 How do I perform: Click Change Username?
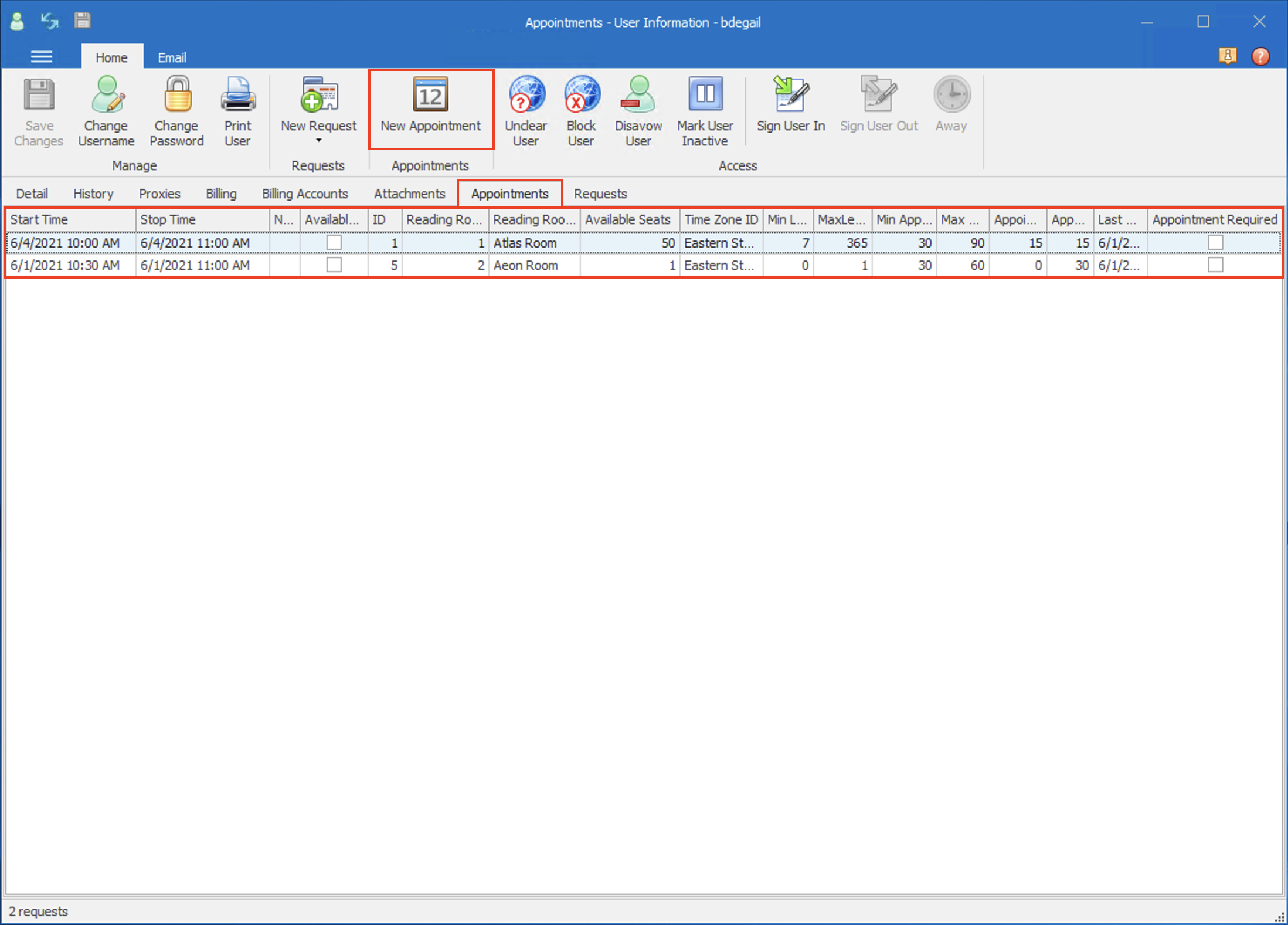click(x=106, y=111)
